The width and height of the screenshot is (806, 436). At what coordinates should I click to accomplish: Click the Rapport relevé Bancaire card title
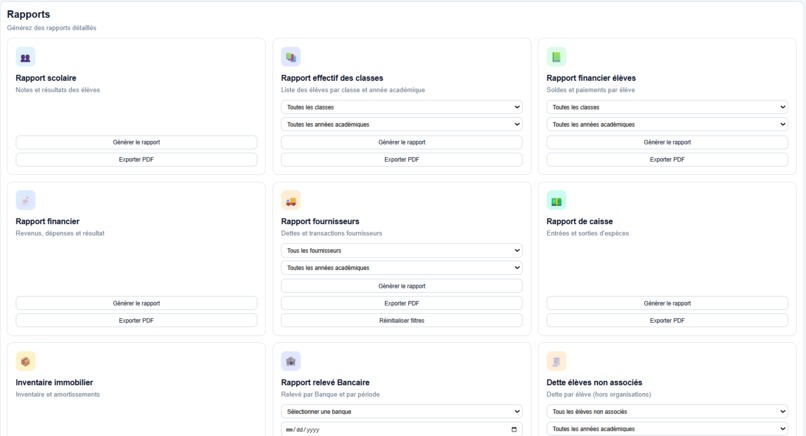(x=325, y=383)
